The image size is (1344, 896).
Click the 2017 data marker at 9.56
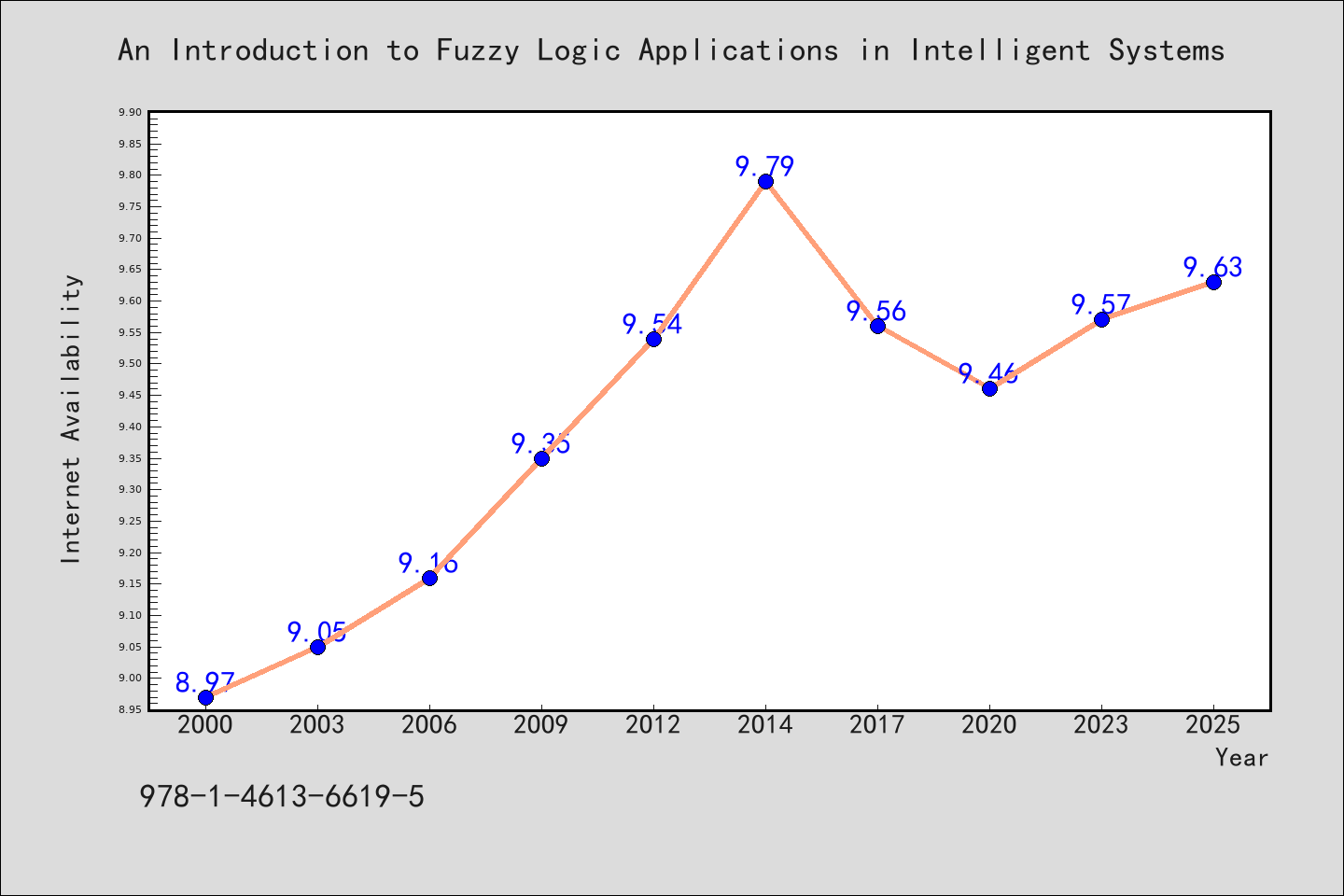[x=877, y=326]
